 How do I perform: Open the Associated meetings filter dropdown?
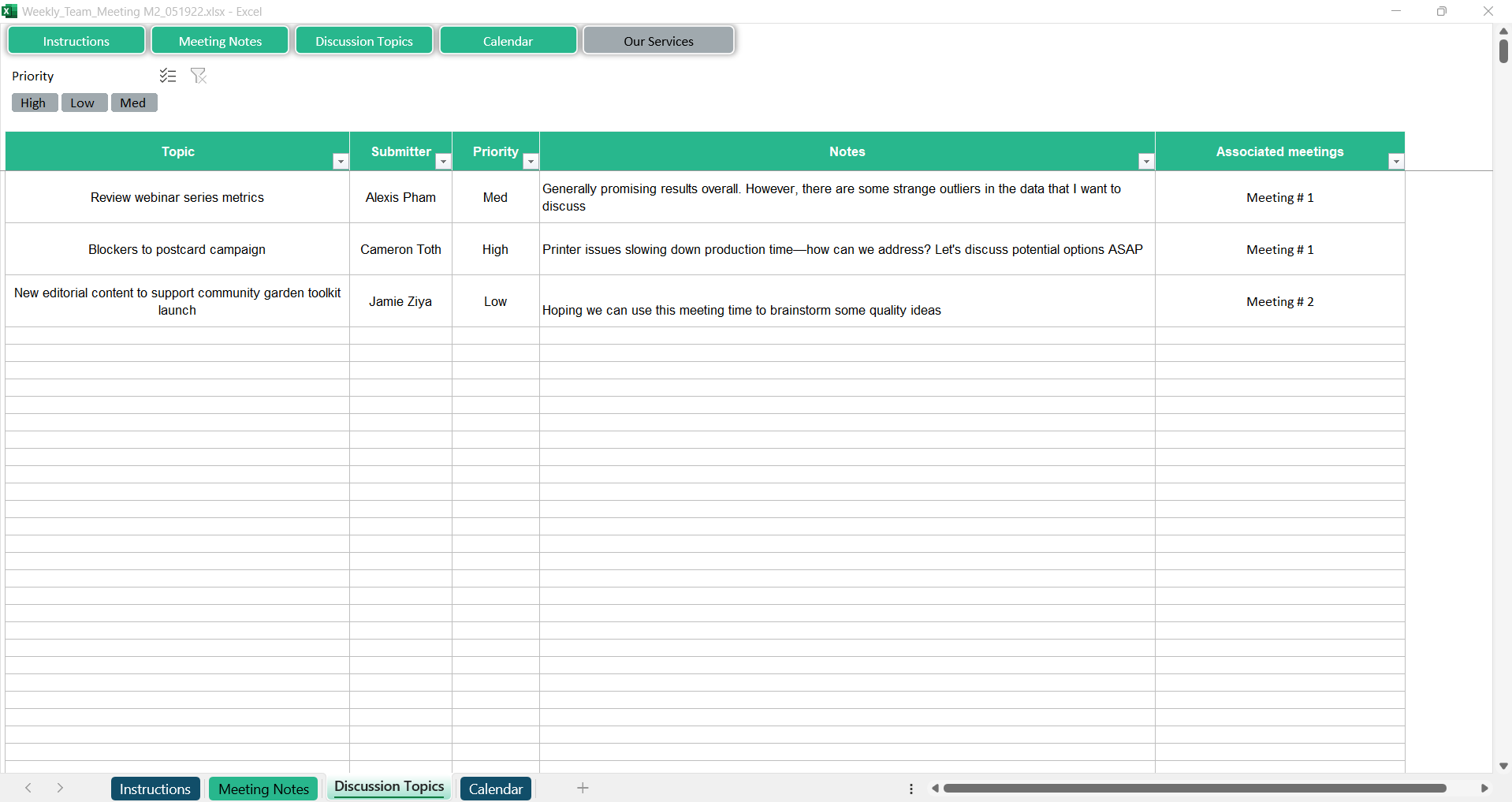[1396, 162]
